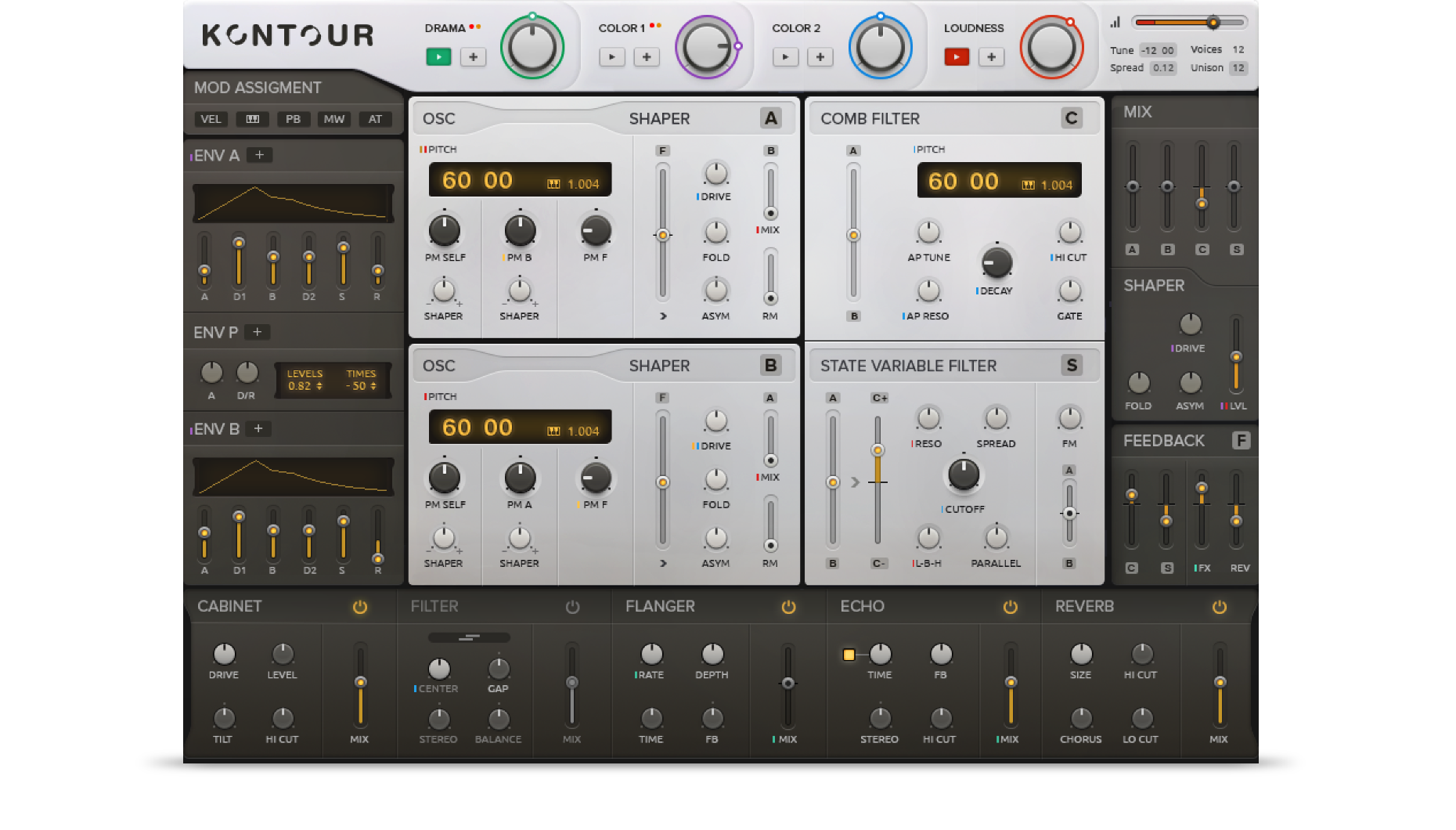Click the F badge in FEEDBACK section

coord(1241,440)
